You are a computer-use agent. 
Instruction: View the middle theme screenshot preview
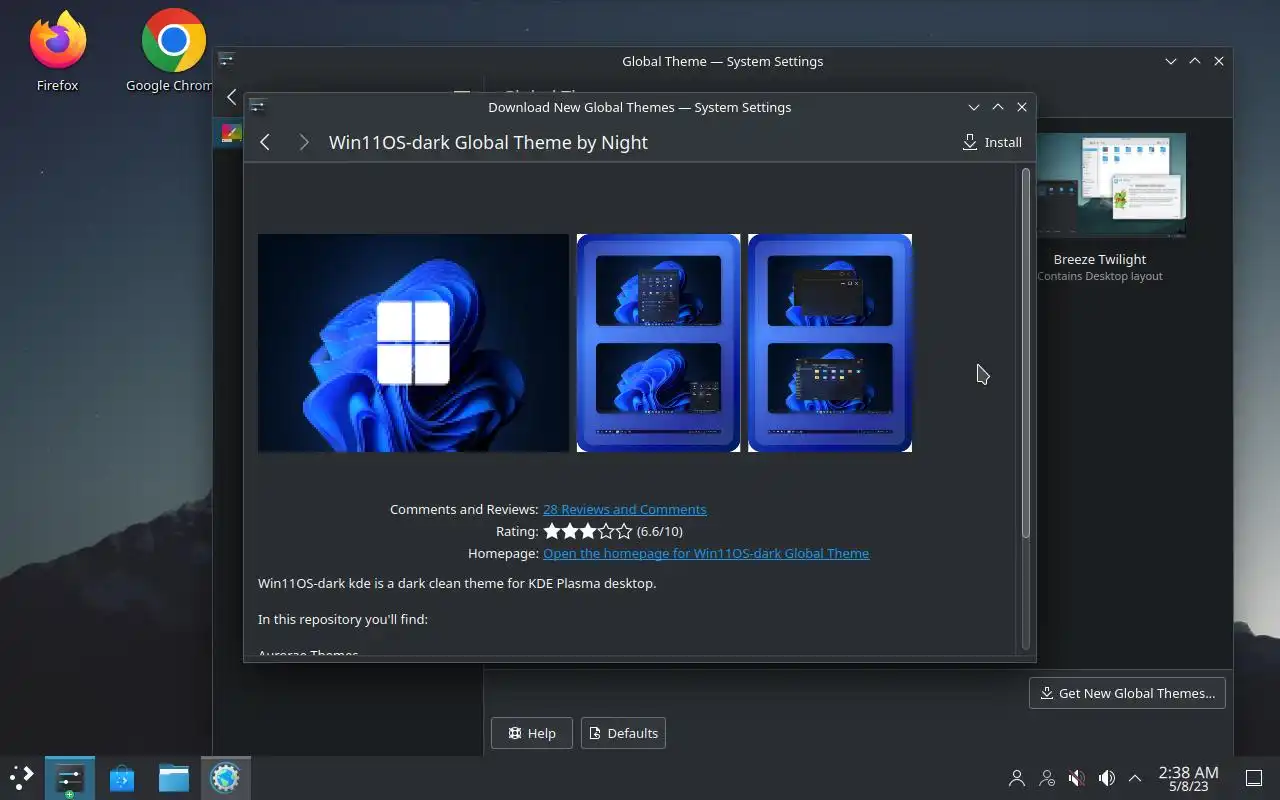(659, 343)
